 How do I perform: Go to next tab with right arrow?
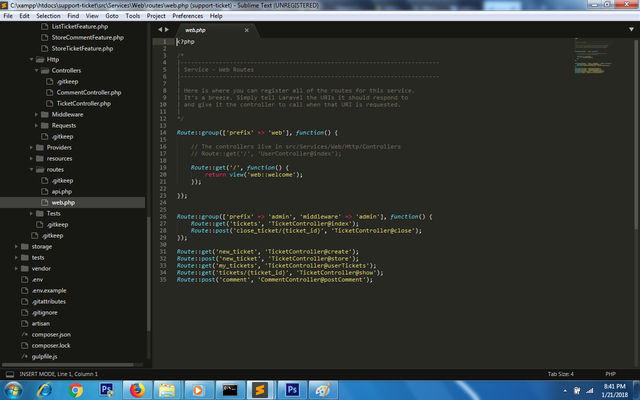coord(167,29)
